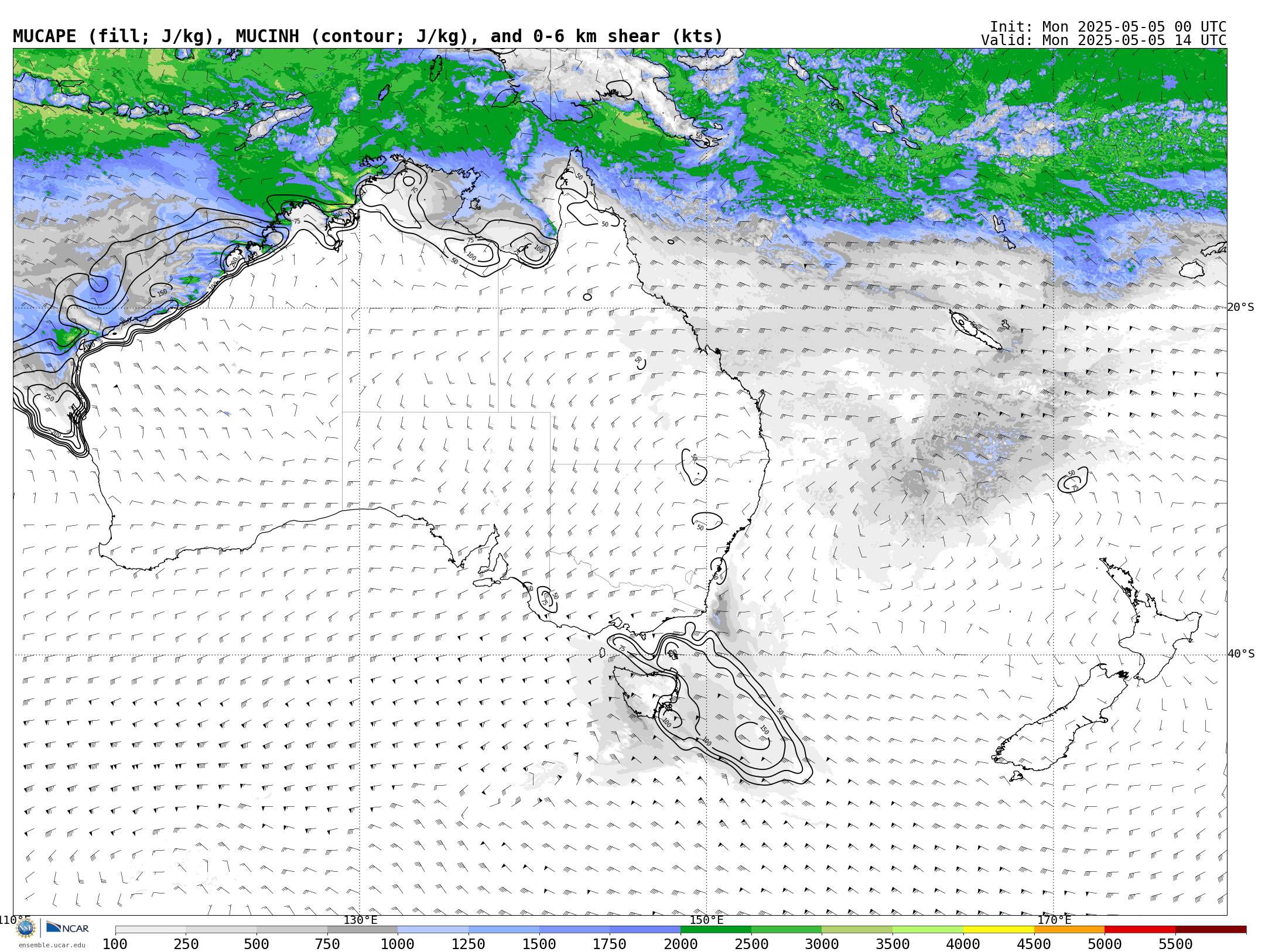The width and height of the screenshot is (1265, 952).
Task: Click the 250 colorbar label
Action: [186, 944]
